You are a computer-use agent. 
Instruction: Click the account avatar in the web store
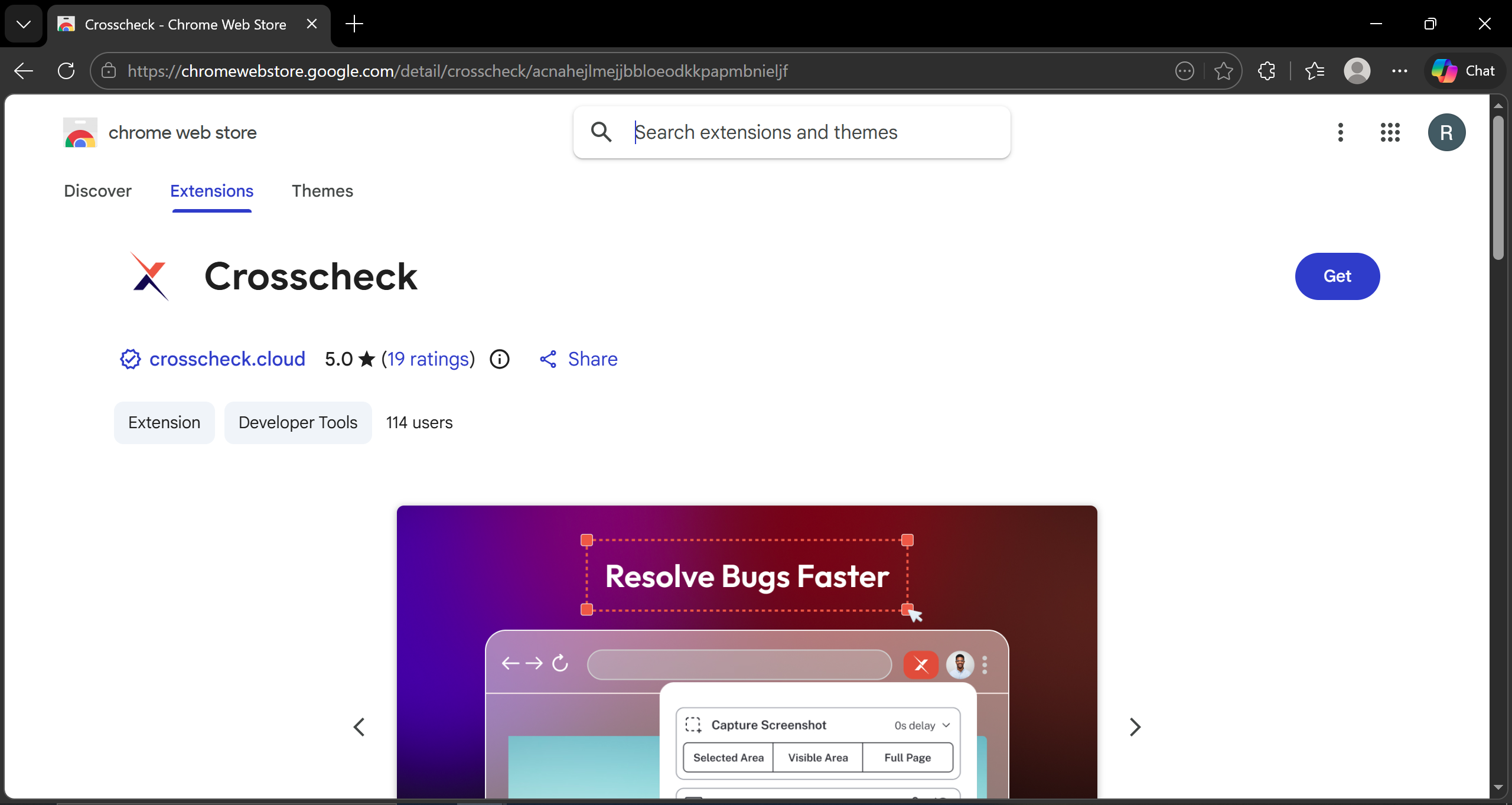[x=1446, y=132]
